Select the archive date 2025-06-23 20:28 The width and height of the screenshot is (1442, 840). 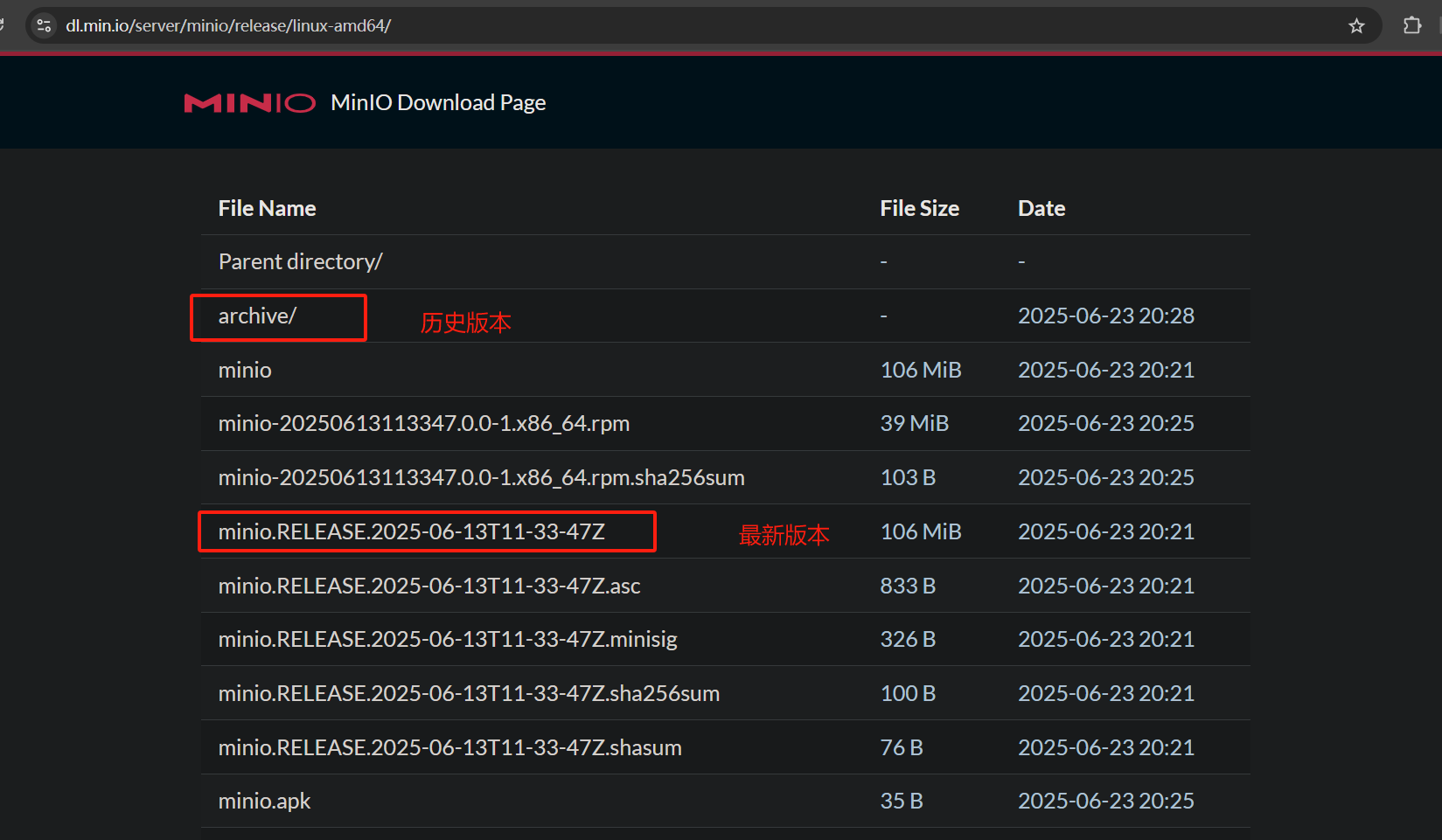tap(1106, 316)
